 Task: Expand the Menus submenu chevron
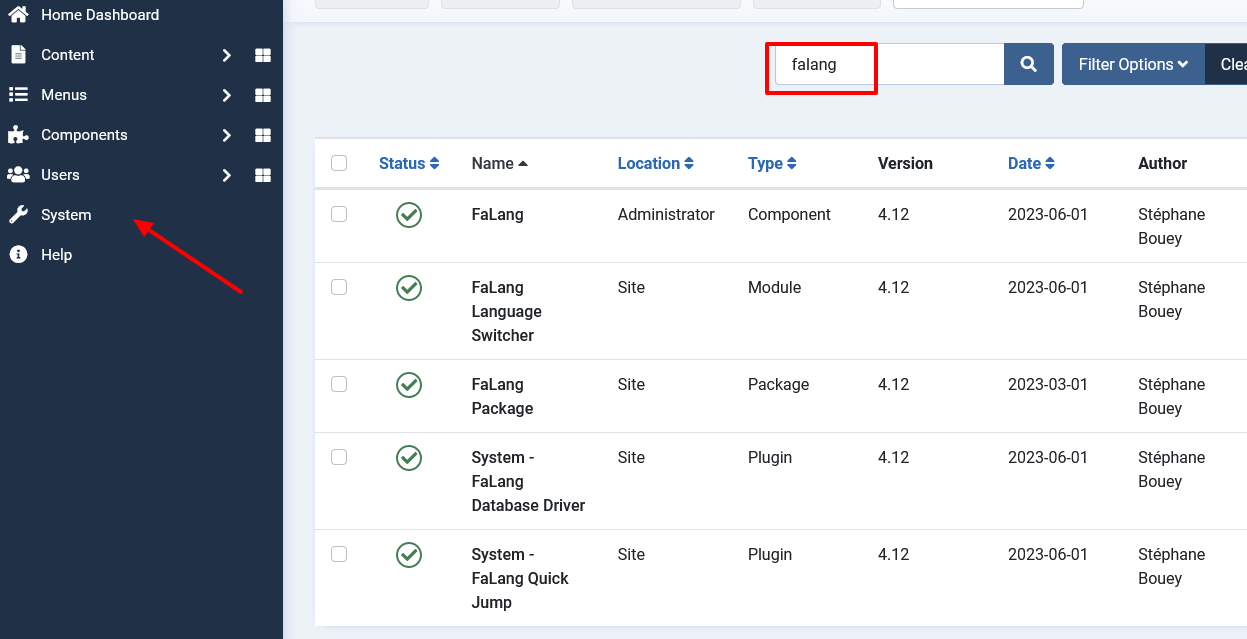[x=227, y=95]
